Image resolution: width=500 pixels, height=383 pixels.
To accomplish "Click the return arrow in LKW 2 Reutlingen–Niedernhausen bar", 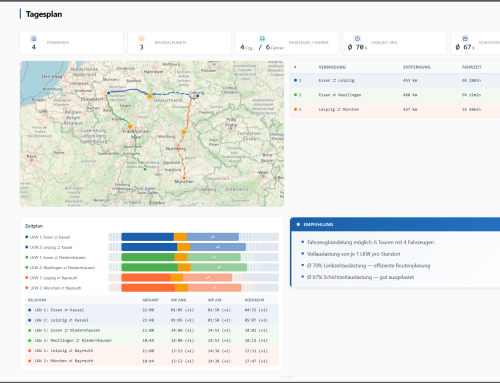I will [219, 267].
